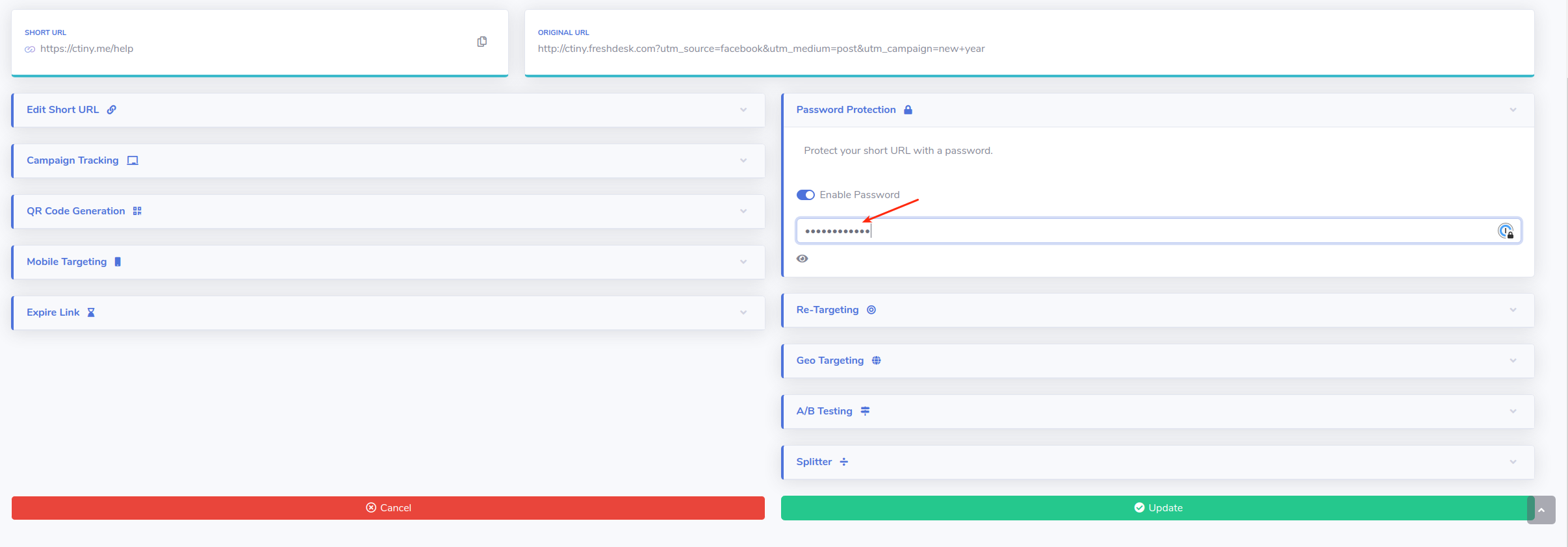Open the https://ctiny.me/help short link
The height and width of the screenshot is (547, 1568).
point(86,49)
